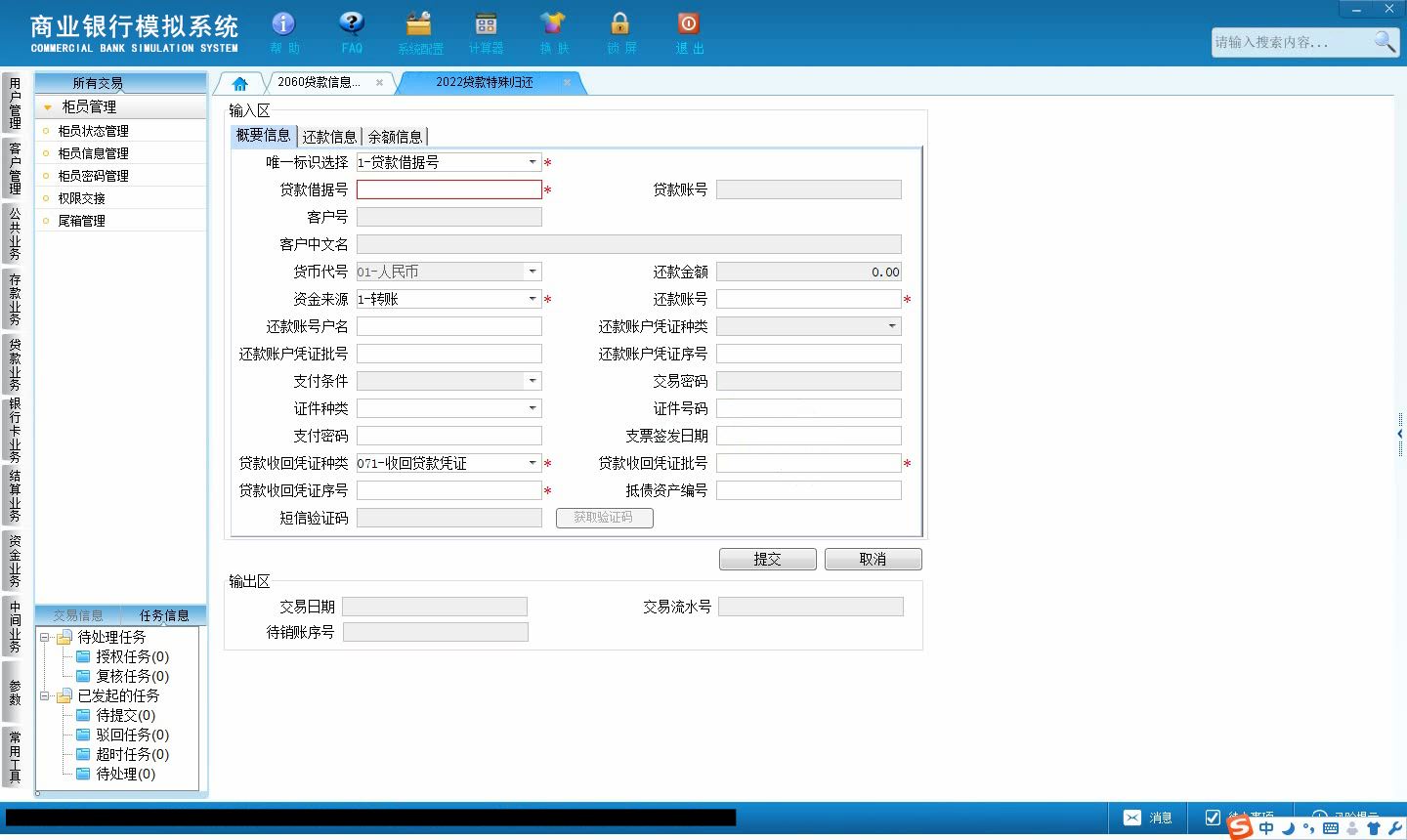
Task: Open the Sogou skin shirt icon
Action: click(x=1374, y=828)
